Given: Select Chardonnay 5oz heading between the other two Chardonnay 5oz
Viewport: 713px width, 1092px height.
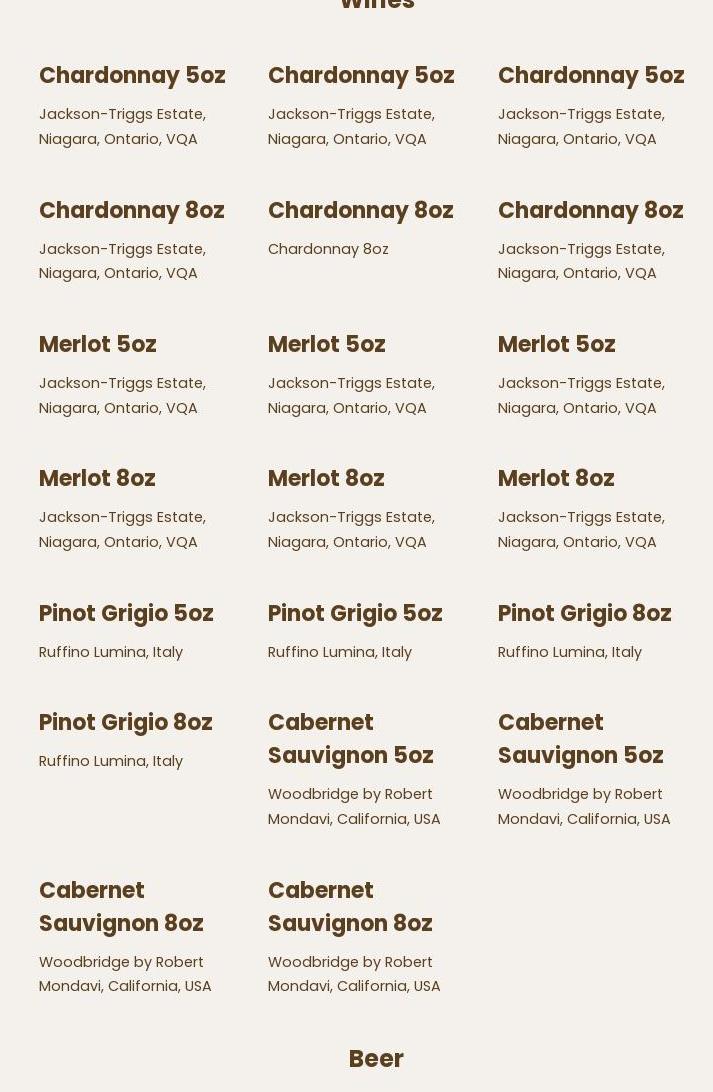Looking at the screenshot, I should coord(360,76).
